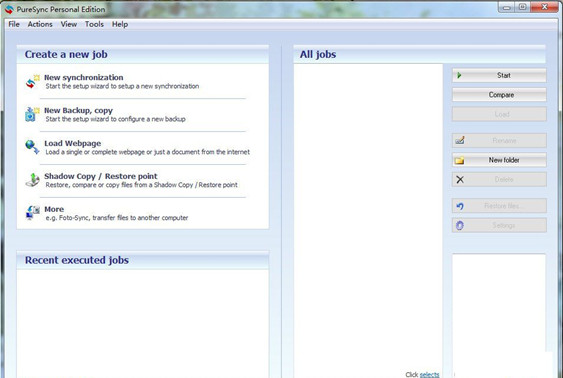This screenshot has width=563, height=378.
Task: Click the New synchronization icon
Action: tap(32, 81)
